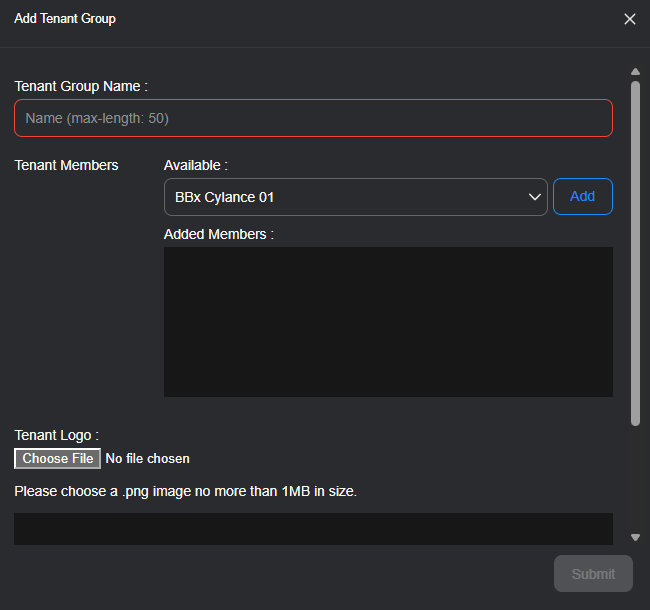
Task: Click the scrollbar down arrow
Action: (x=635, y=537)
